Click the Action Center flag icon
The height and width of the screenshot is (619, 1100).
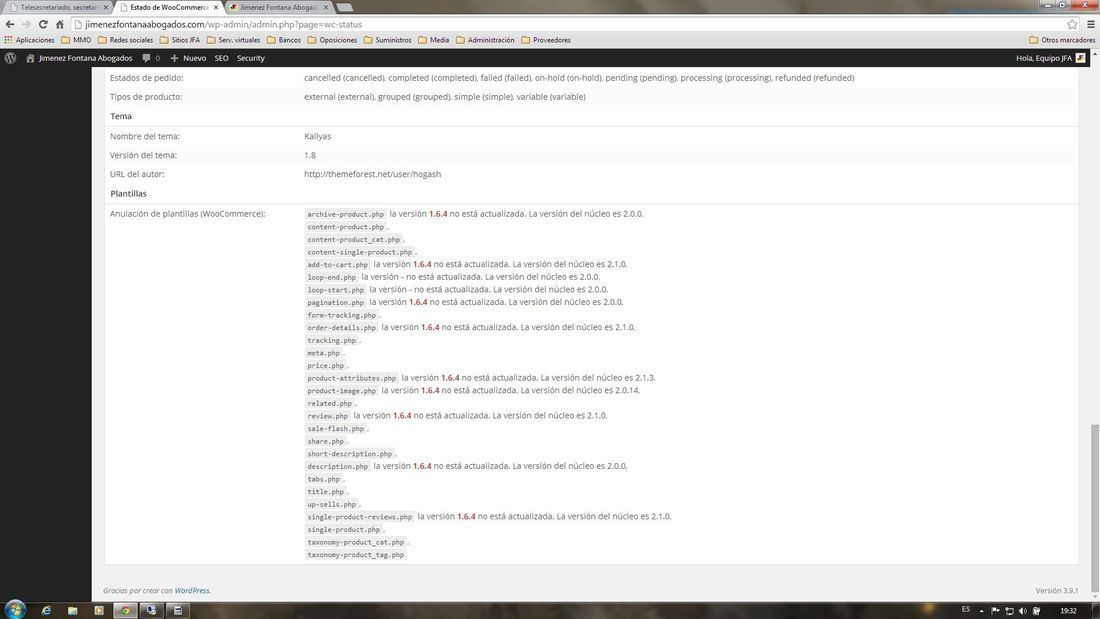tap(995, 611)
